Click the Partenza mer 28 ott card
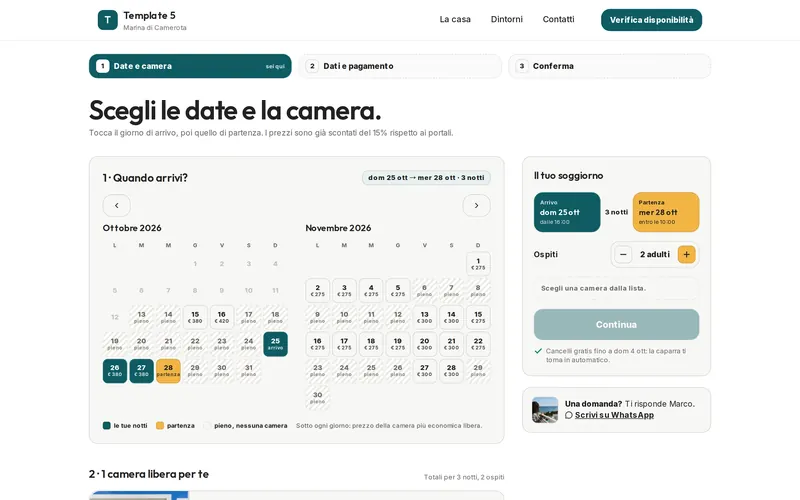Viewport: 800px width, 500px height. (x=666, y=212)
